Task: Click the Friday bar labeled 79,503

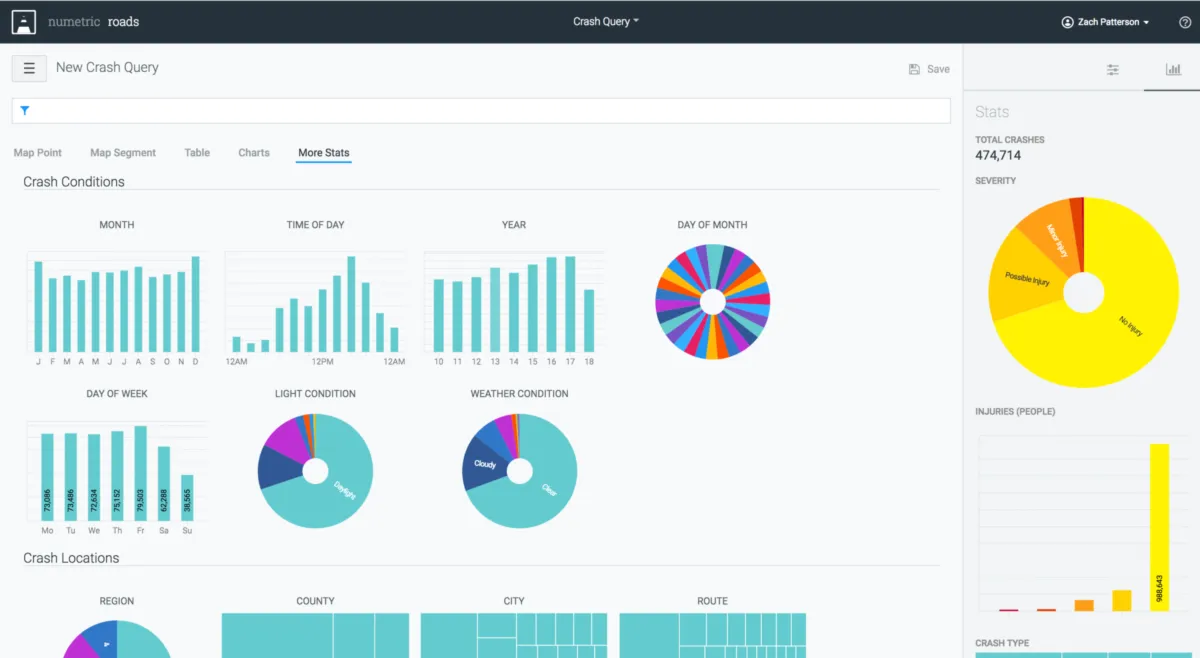Action: point(141,474)
